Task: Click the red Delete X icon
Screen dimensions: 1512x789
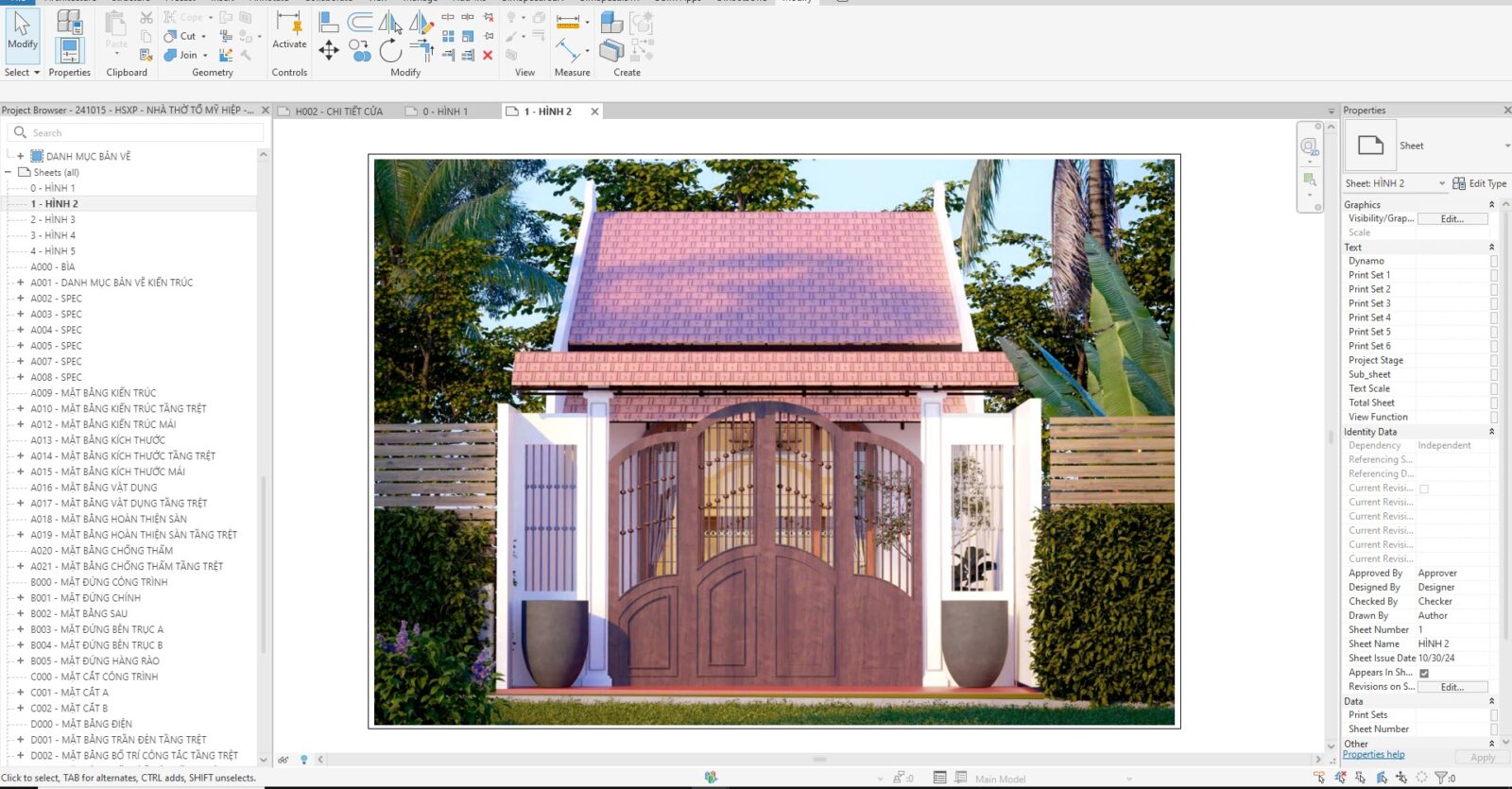Action: 488,56
